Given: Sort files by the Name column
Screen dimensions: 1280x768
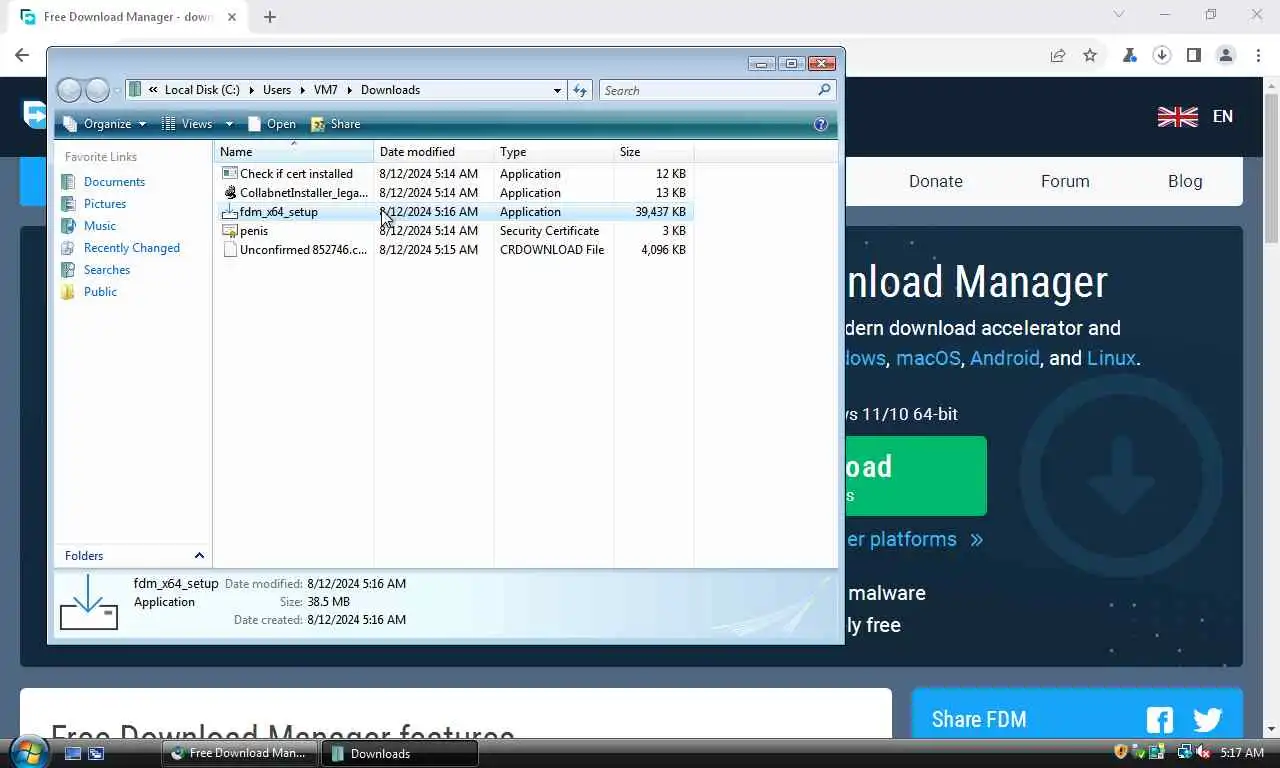Looking at the screenshot, I should pyautogui.click(x=294, y=152).
